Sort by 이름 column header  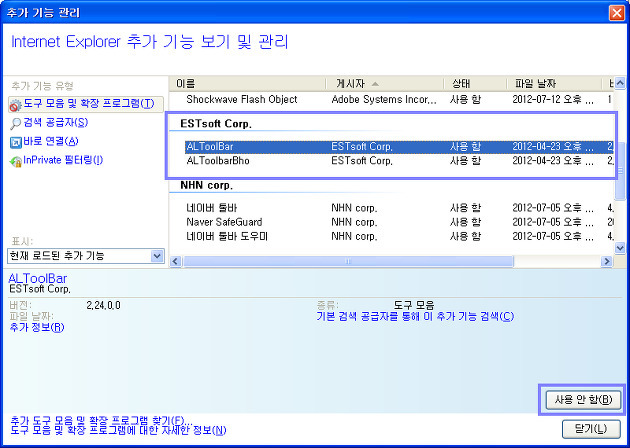(x=247, y=84)
